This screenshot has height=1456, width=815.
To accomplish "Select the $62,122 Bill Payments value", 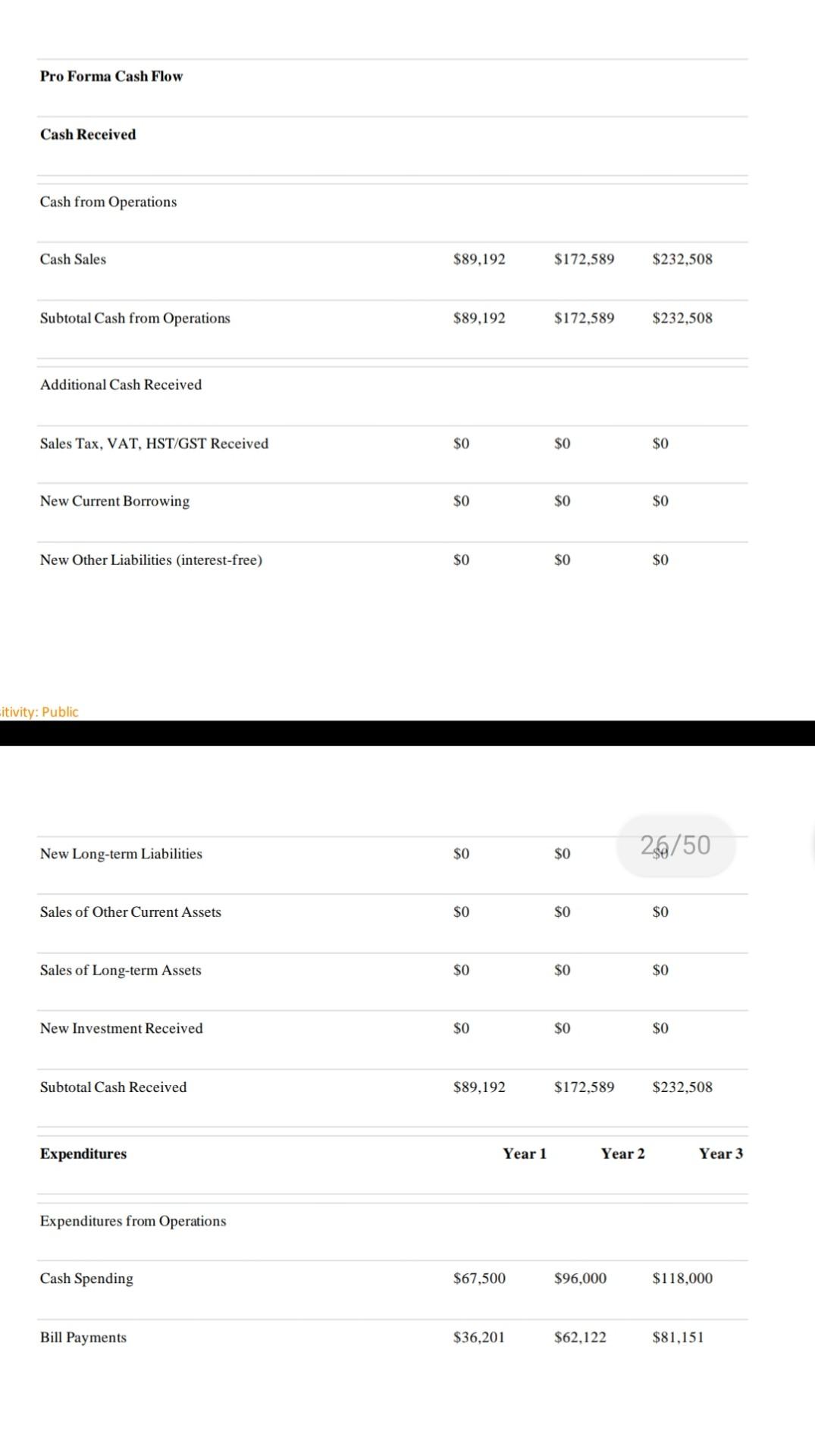I will tap(580, 1337).
